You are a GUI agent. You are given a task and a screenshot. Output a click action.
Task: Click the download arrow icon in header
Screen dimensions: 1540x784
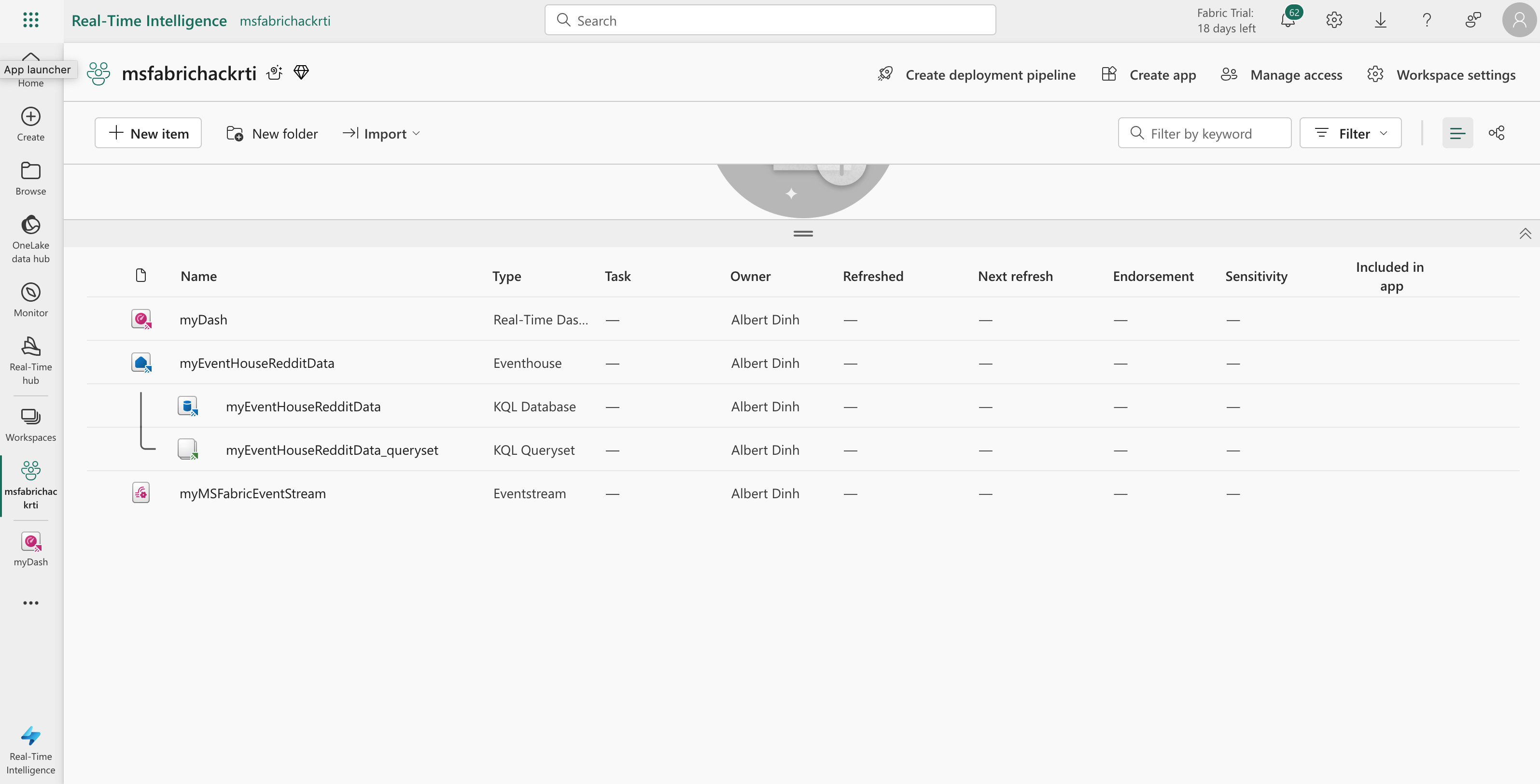click(x=1380, y=20)
